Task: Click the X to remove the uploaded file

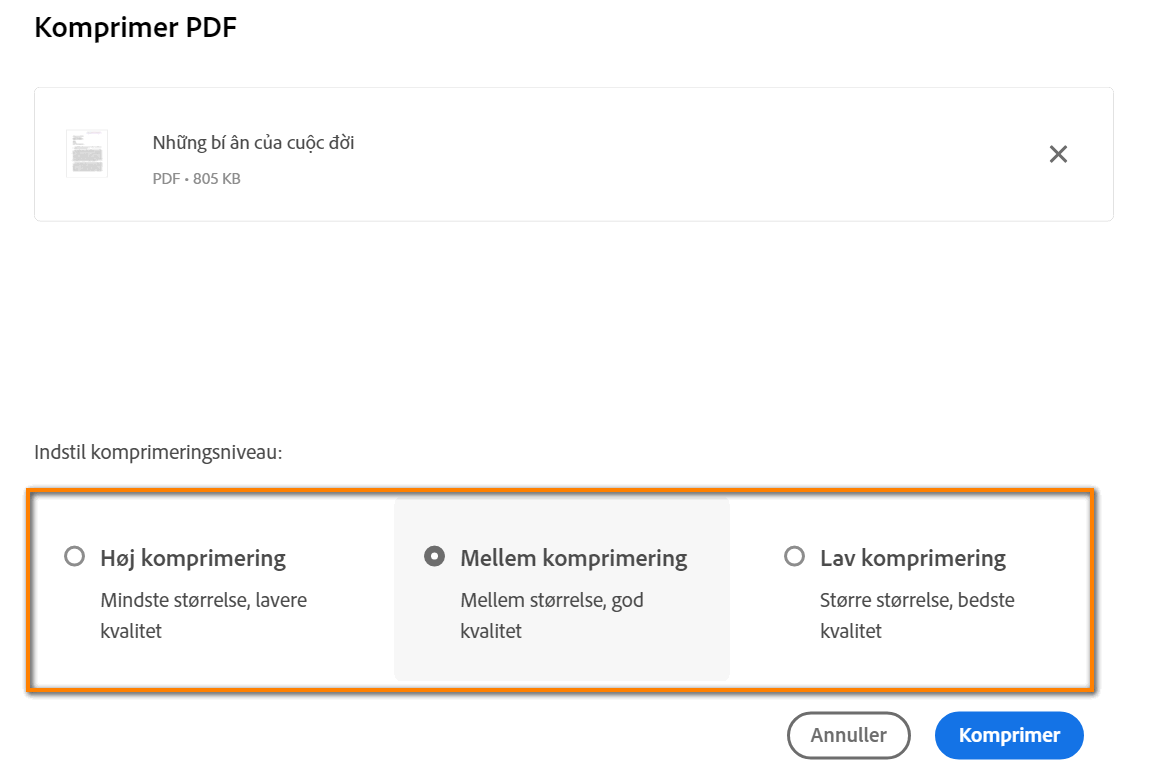Action: pos(1058,154)
